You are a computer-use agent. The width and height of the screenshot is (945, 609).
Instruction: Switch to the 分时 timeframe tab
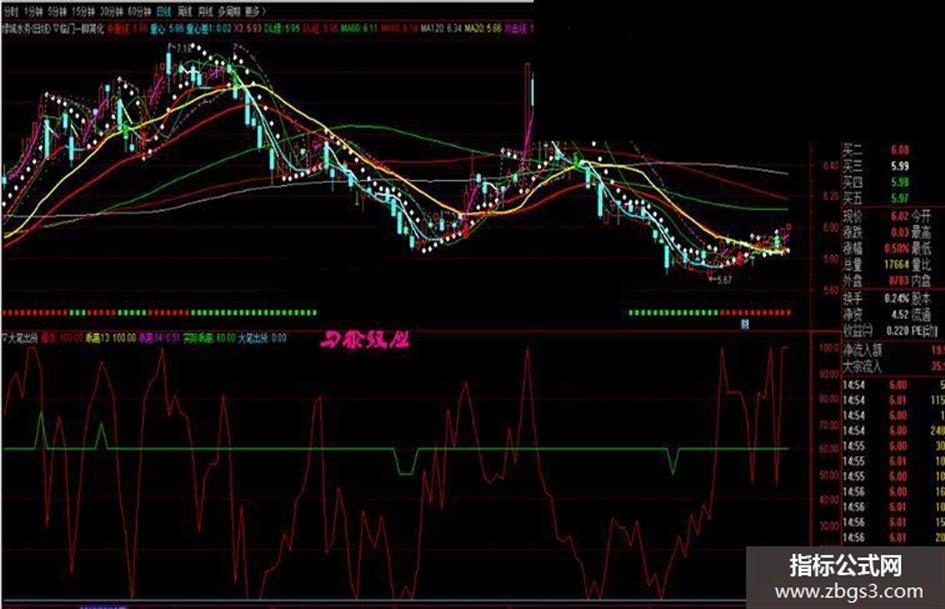click(11, 11)
